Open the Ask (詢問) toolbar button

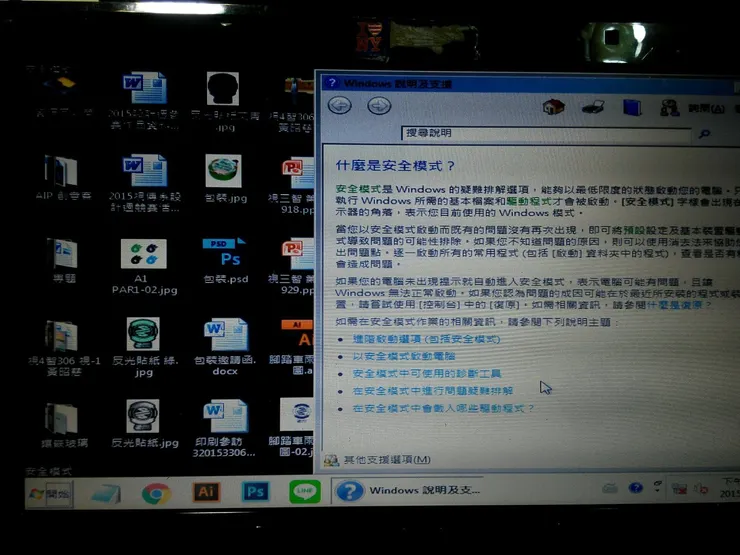tap(692, 109)
